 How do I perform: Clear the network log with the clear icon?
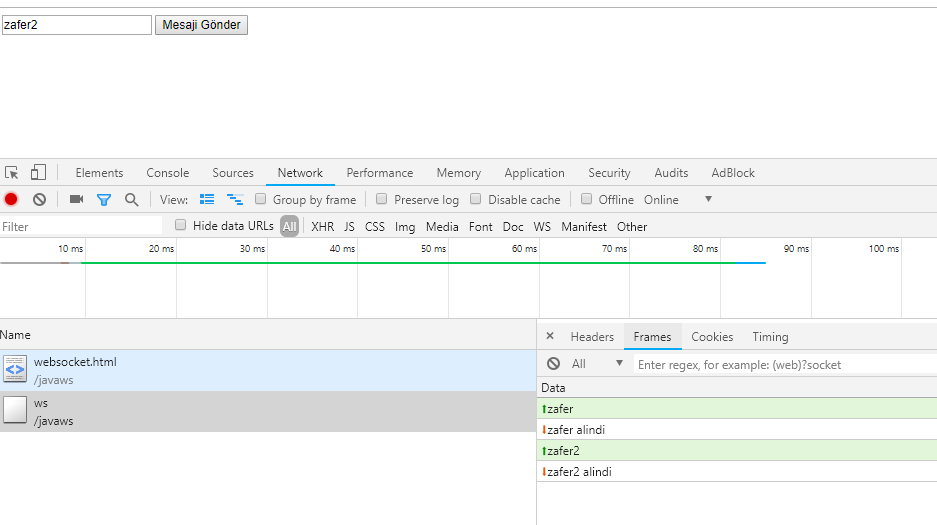click(39, 199)
